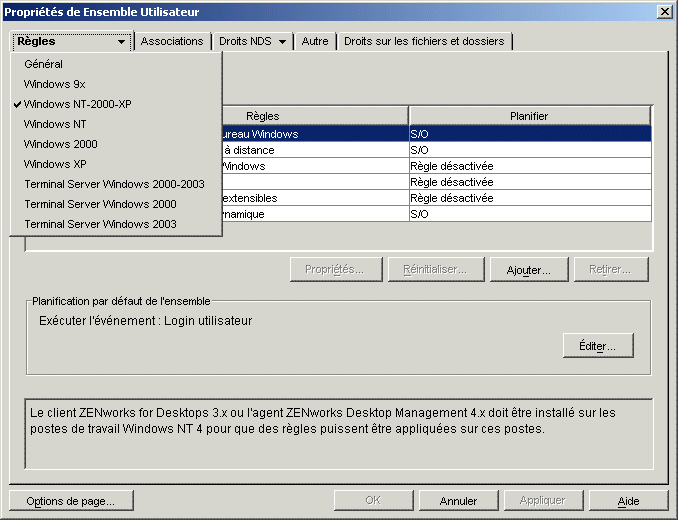
Task: Collapse the Règles tab dropdown arrow
Action: pos(121,42)
